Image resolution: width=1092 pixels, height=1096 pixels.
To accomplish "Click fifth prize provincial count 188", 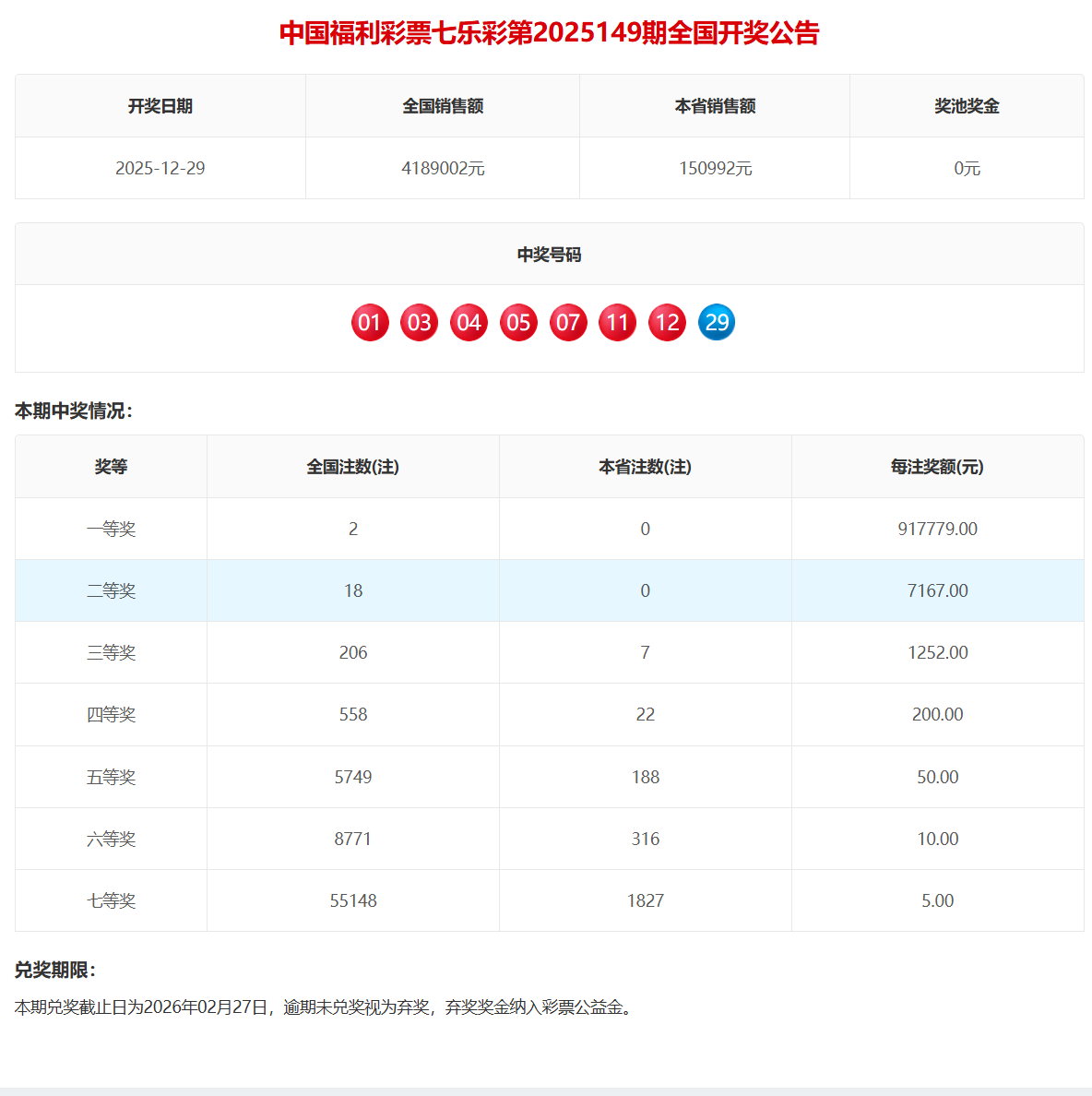I will tap(645, 778).
